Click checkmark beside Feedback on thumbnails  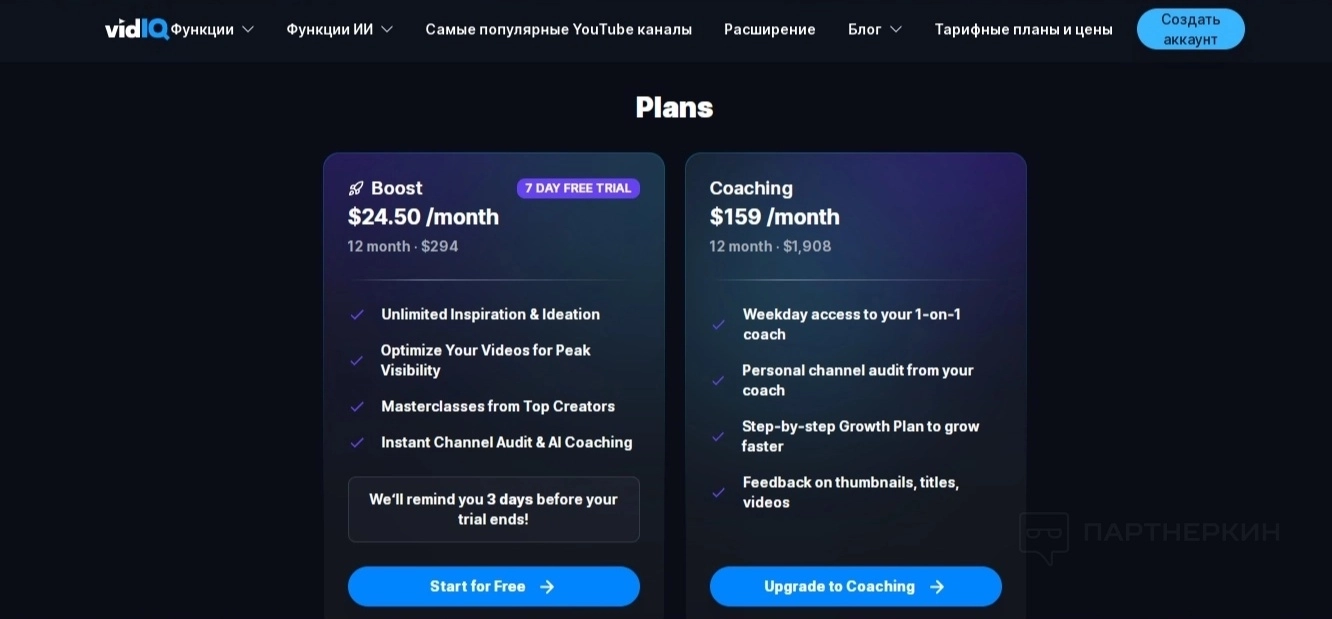click(x=718, y=493)
